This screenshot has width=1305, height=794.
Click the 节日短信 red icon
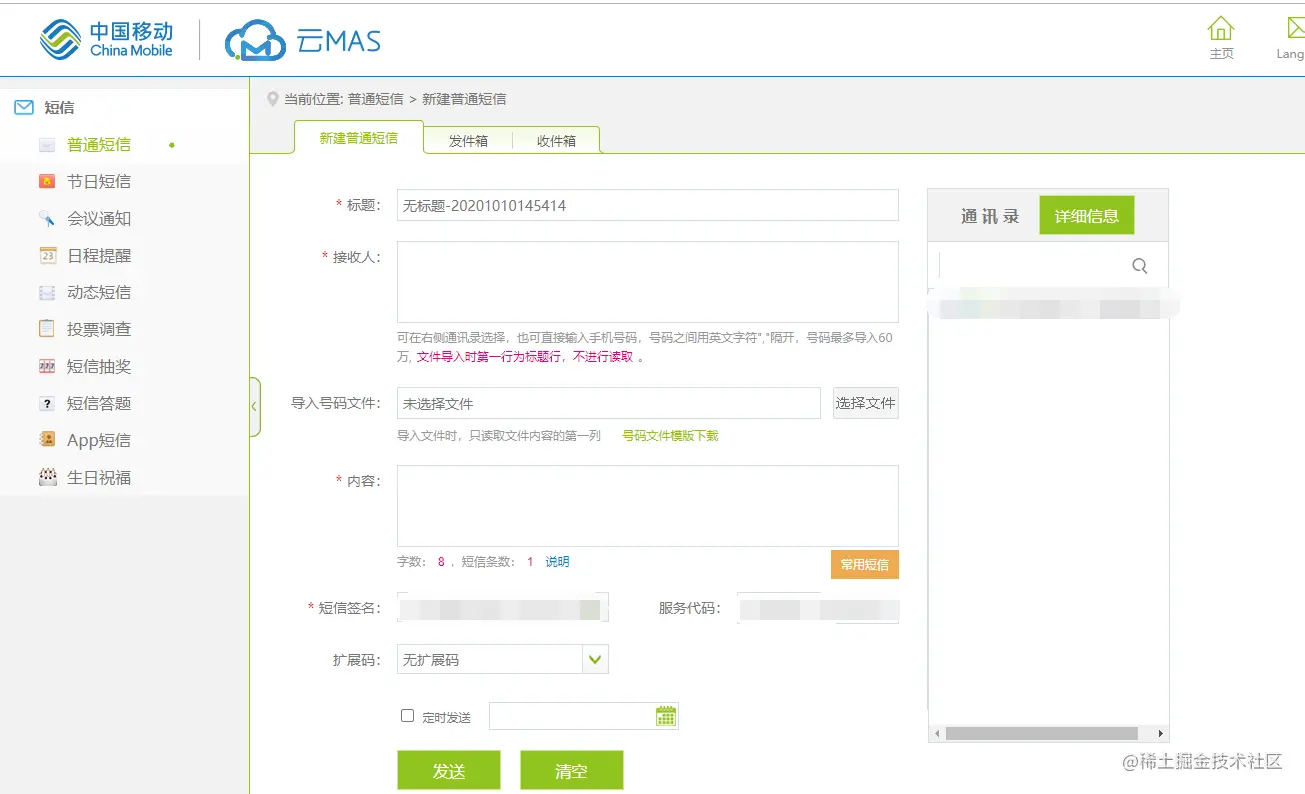47,181
